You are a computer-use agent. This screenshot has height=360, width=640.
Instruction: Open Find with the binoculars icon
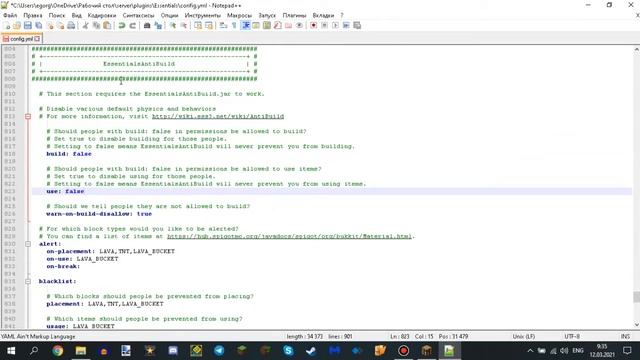point(147,26)
